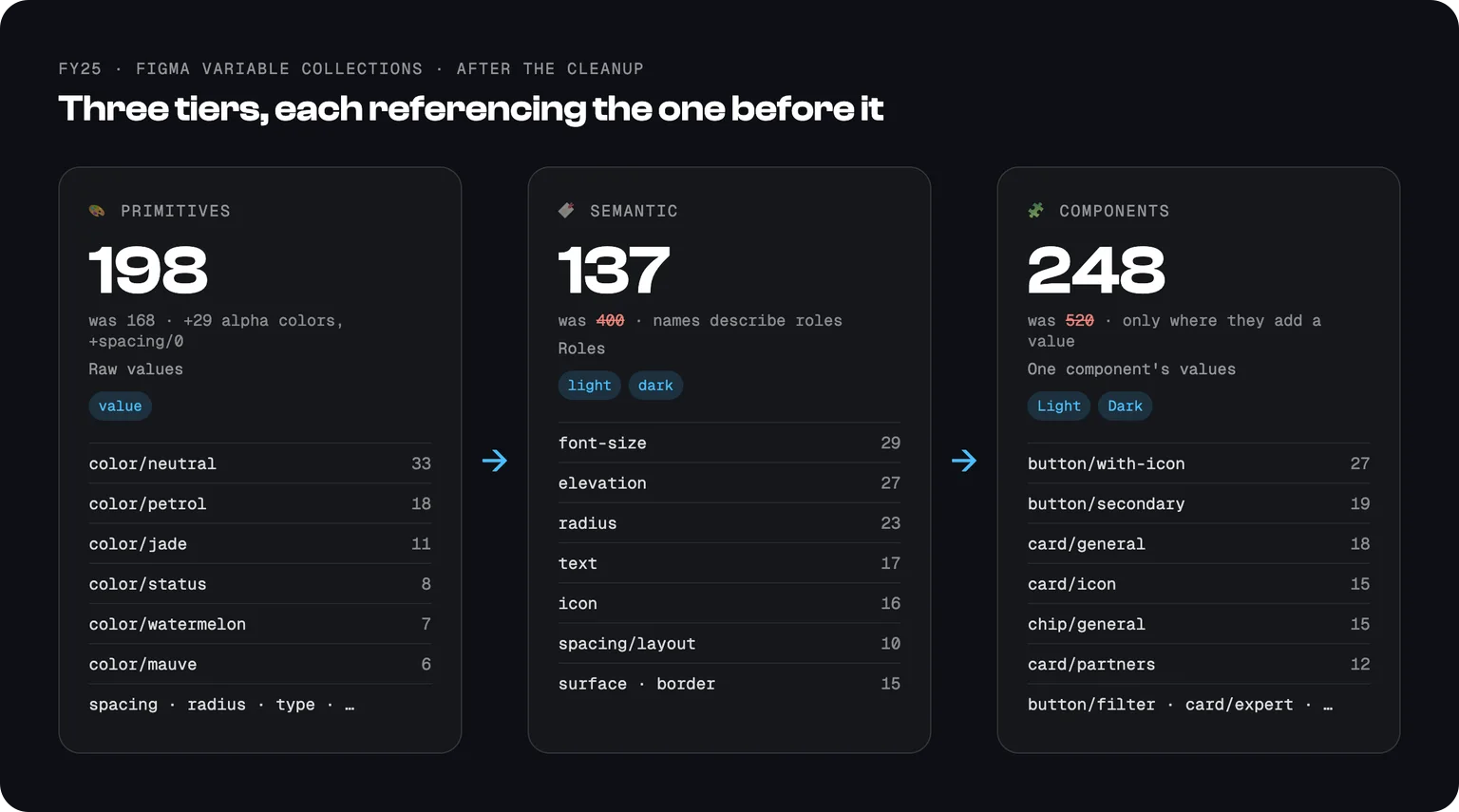Click the 'card/icon' row
The height and width of the screenshot is (812, 1459).
[1199, 584]
